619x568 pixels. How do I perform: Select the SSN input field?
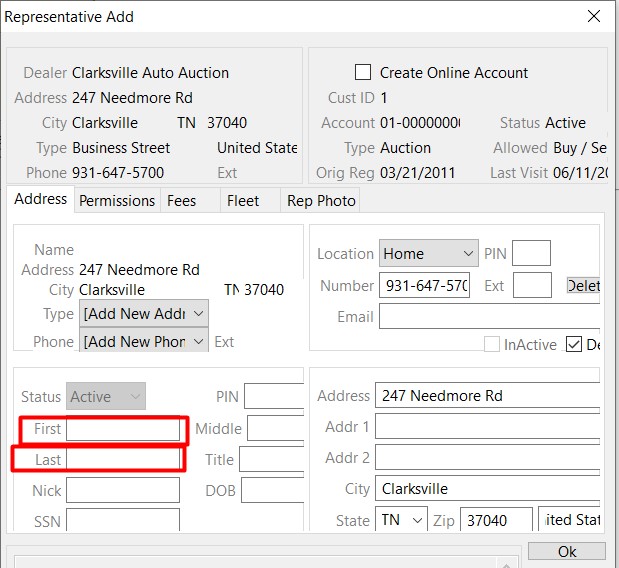123,521
